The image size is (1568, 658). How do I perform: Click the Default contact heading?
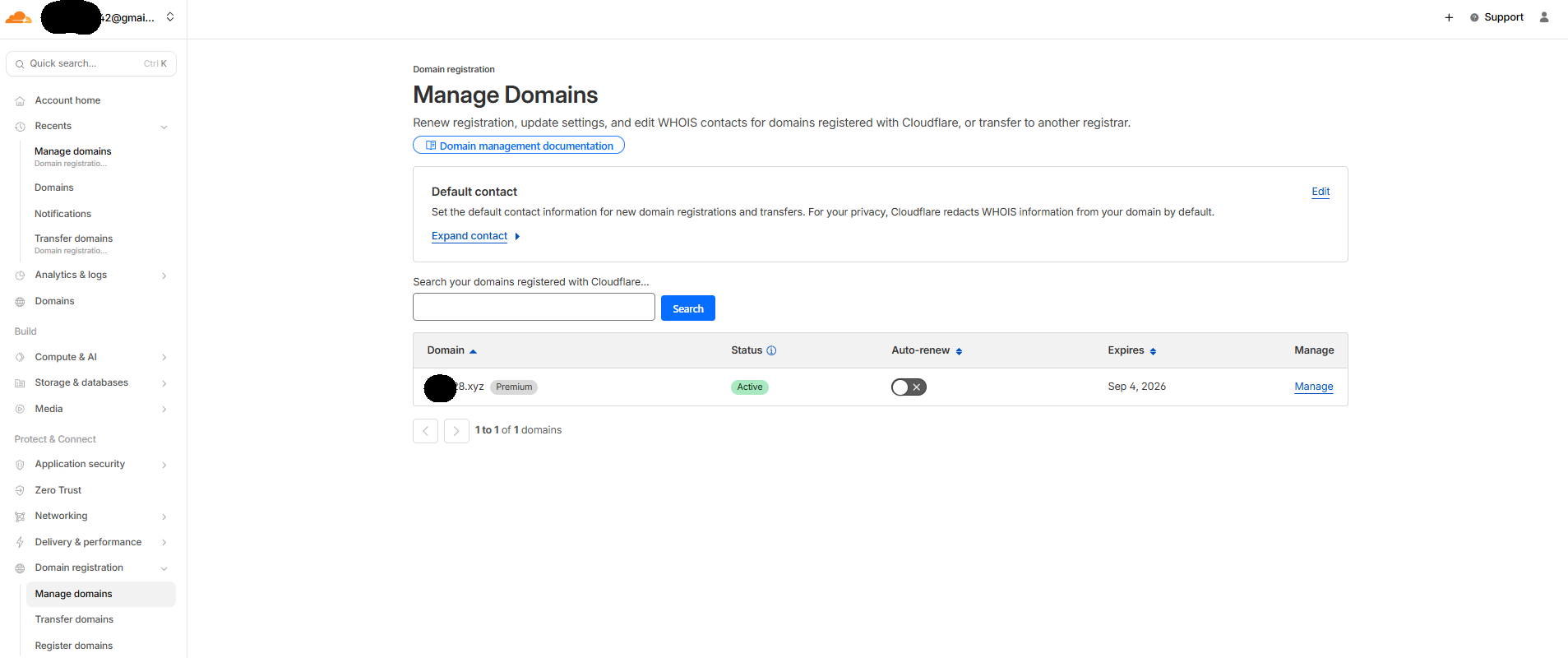[x=474, y=192]
